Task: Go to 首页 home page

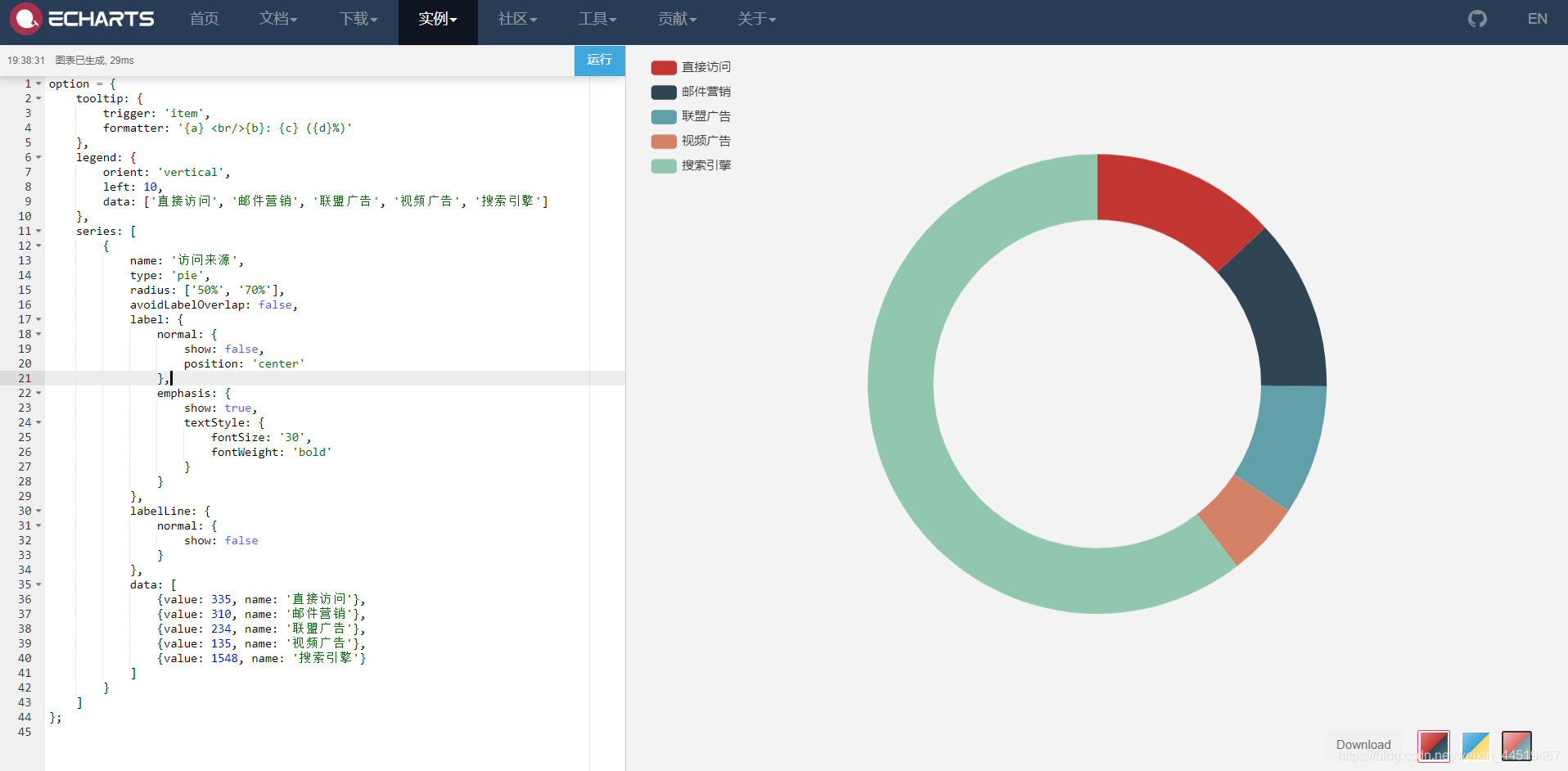Action: point(204,19)
